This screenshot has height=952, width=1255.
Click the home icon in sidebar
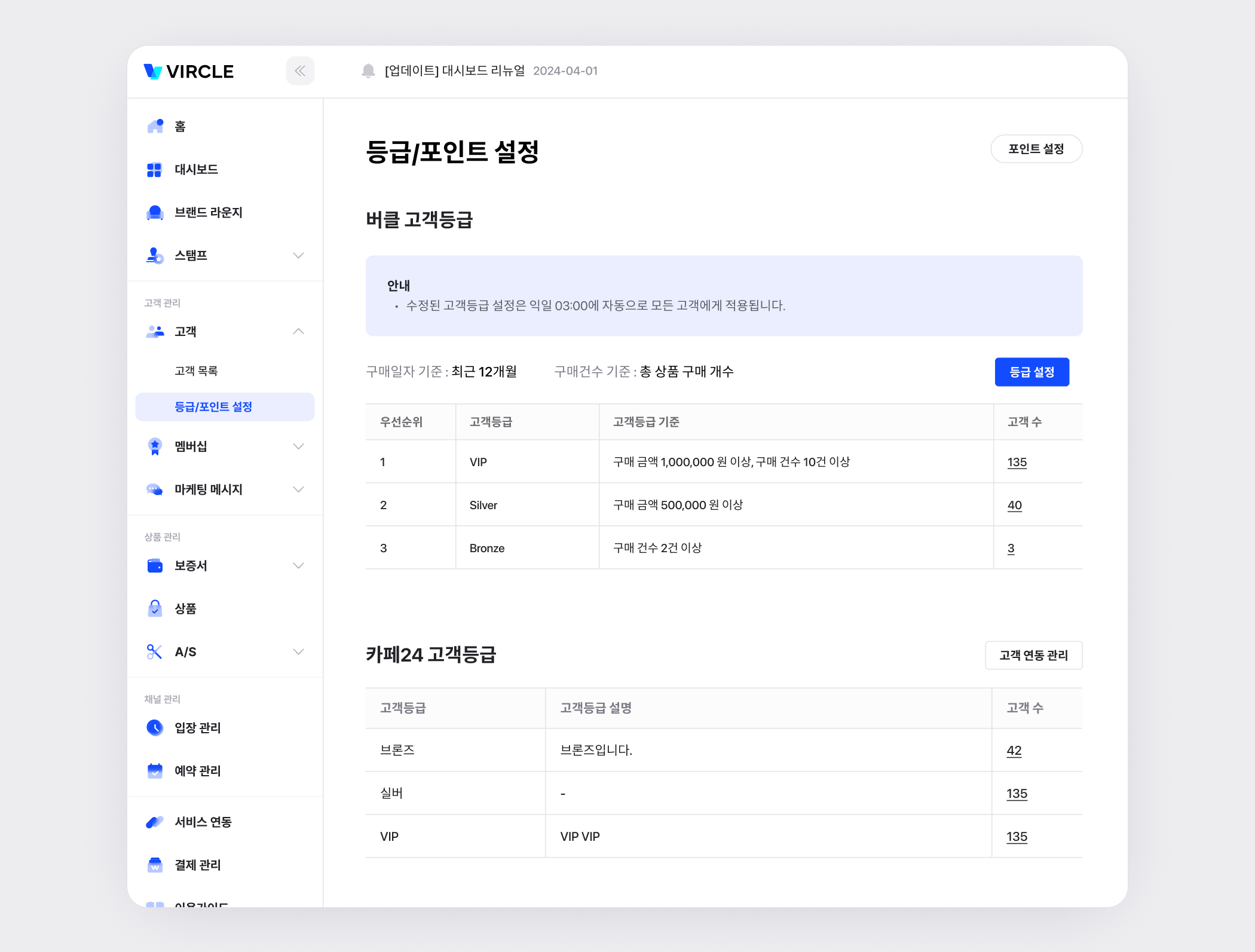point(155,126)
